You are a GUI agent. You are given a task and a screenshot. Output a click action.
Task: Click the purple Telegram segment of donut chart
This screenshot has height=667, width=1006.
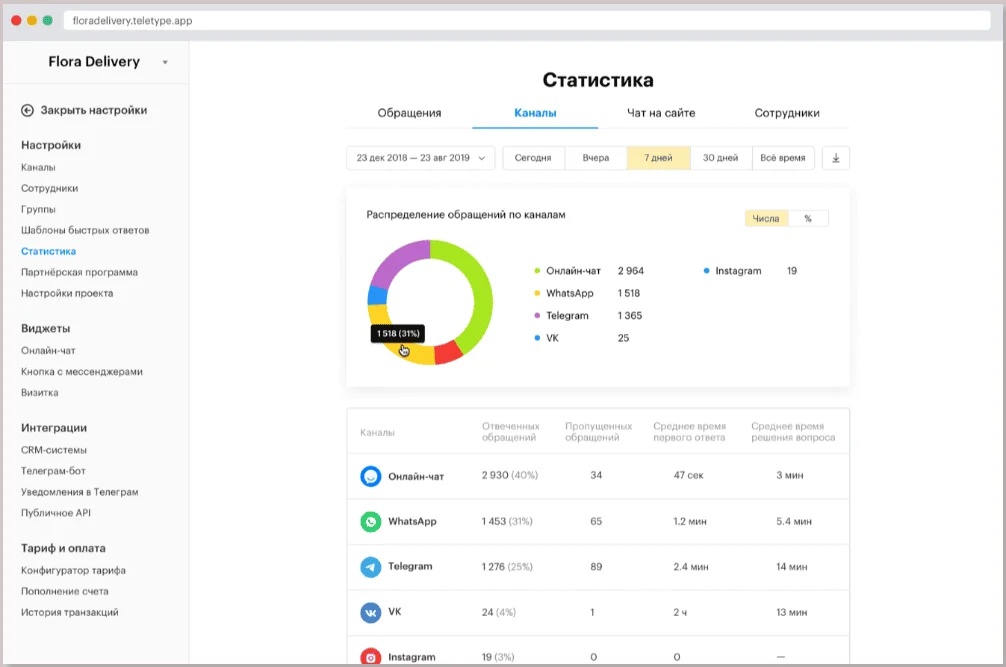[397, 262]
